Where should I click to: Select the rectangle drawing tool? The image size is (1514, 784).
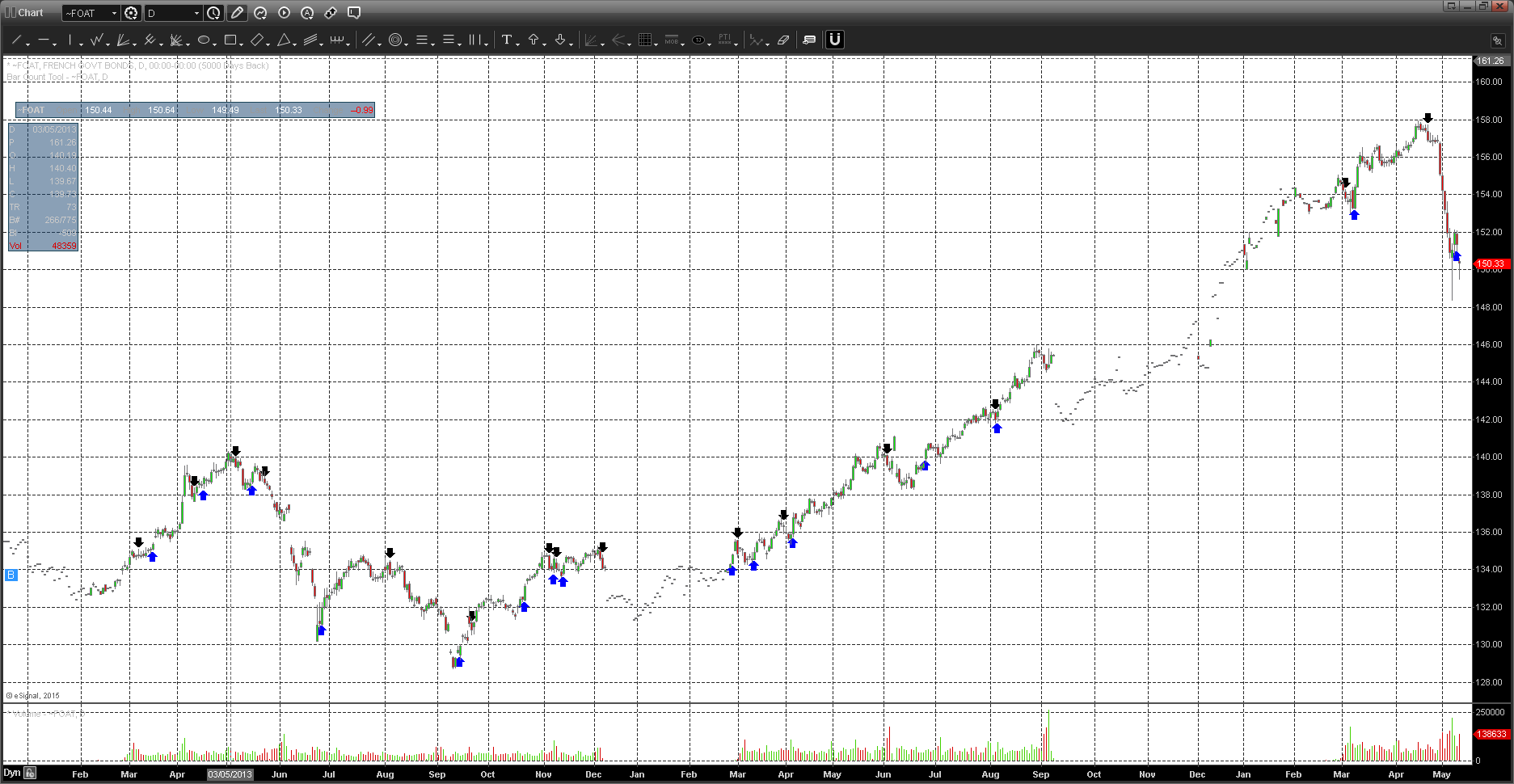click(230, 40)
